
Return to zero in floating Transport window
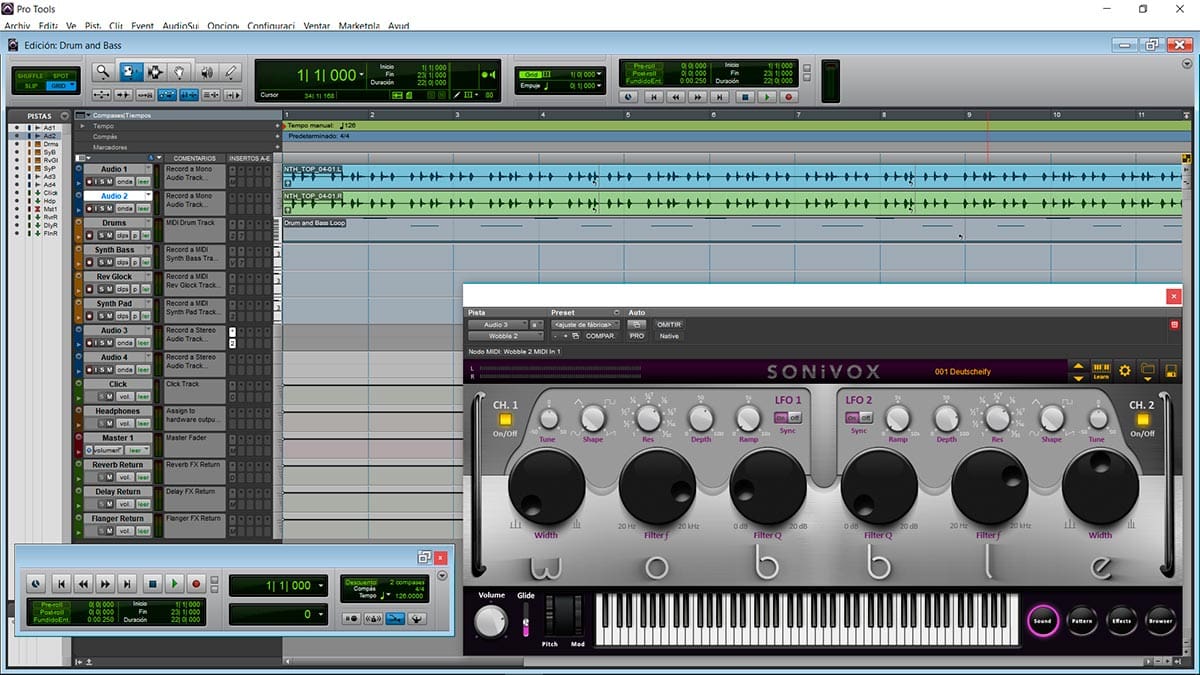61,583
